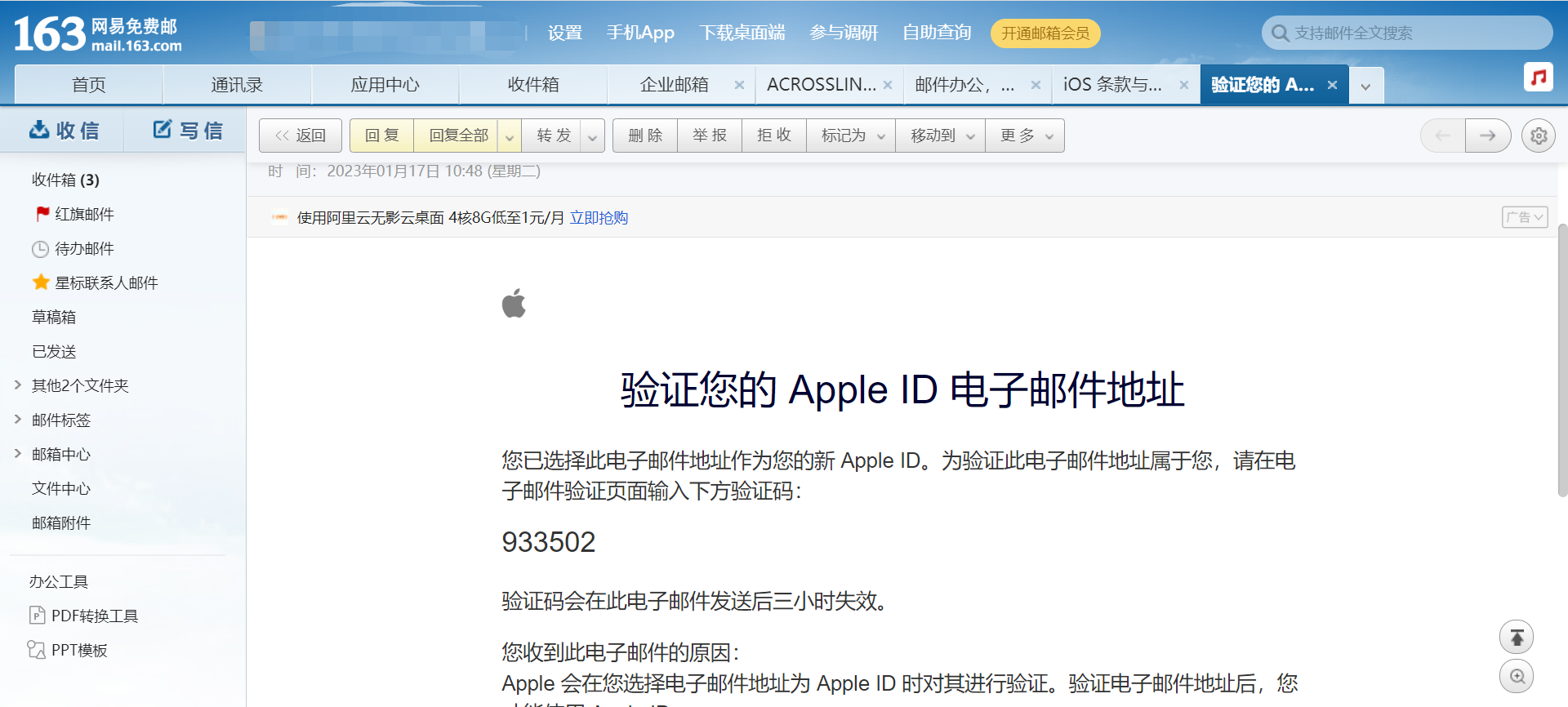Open reply-all dropdown arrow
This screenshot has width=1568, height=707.
pyautogui.click(x=510, y=136)
